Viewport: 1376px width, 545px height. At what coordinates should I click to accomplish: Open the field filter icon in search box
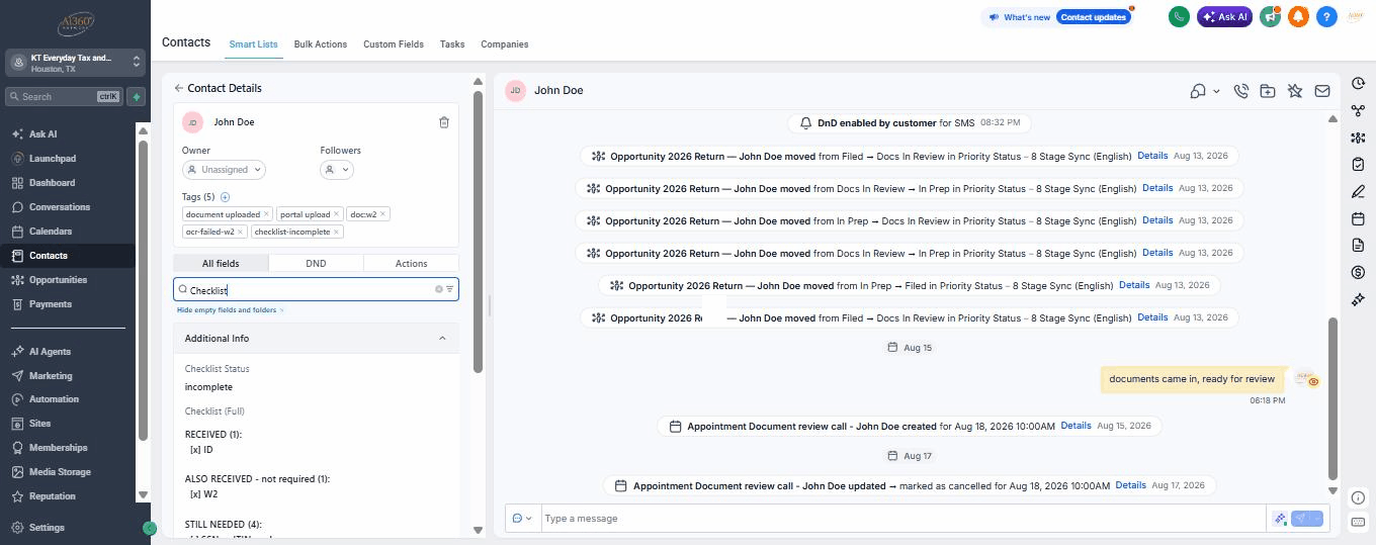coord(450,289)
